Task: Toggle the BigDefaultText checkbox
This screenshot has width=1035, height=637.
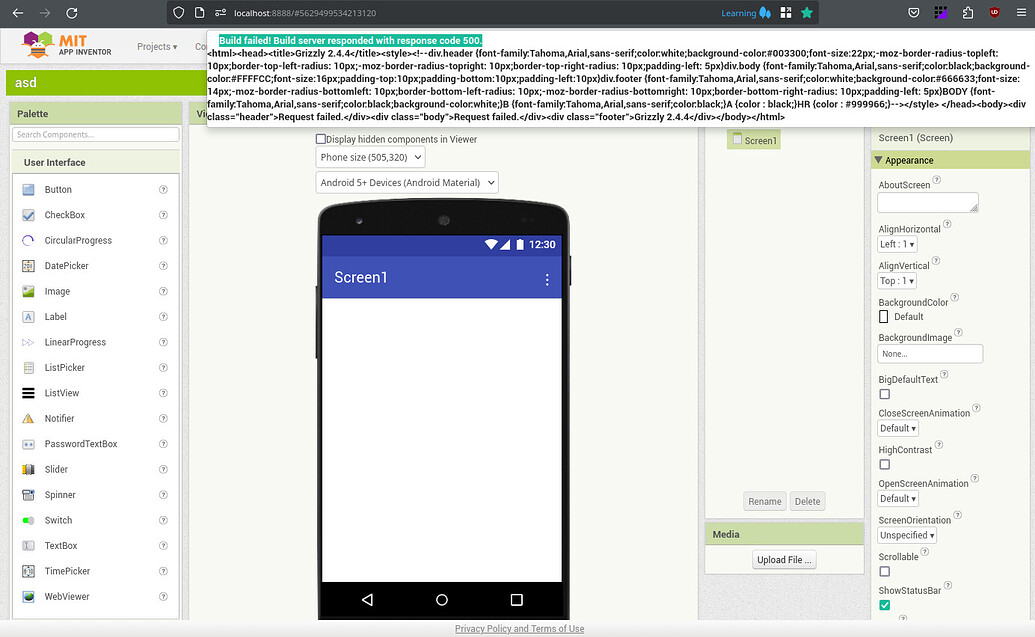Action: [x=884, y=394]
